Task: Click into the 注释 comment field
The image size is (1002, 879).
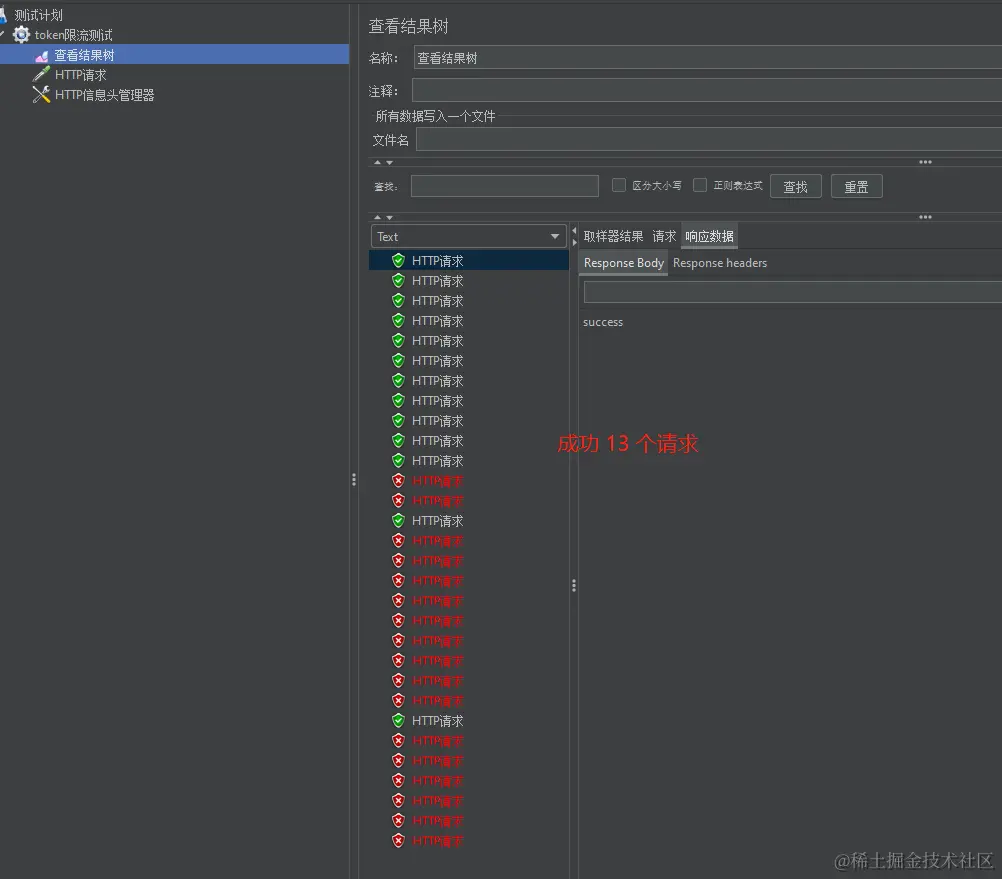Action: [707, 90]
